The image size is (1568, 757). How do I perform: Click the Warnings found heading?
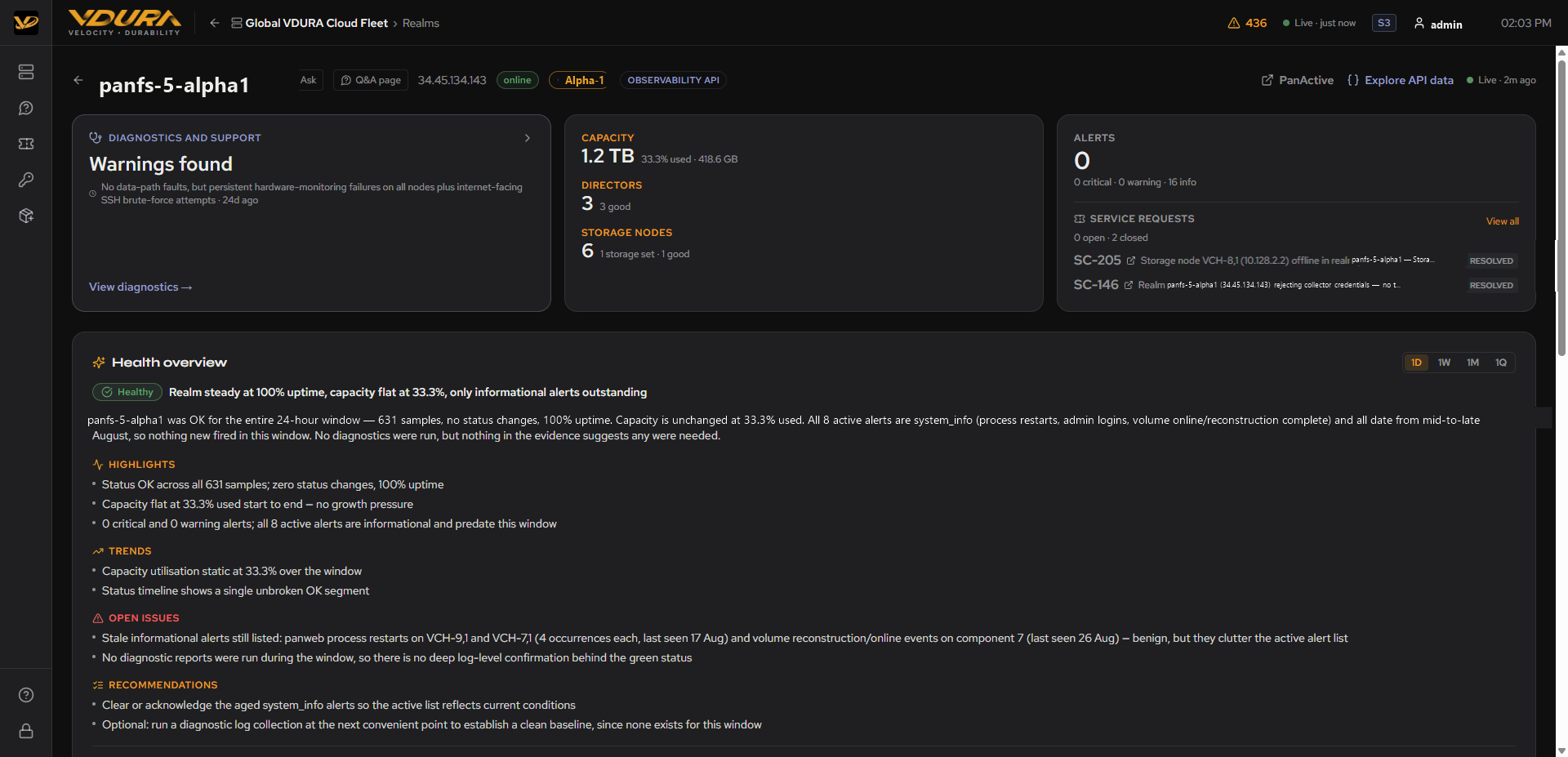click(x=161, y=164)
